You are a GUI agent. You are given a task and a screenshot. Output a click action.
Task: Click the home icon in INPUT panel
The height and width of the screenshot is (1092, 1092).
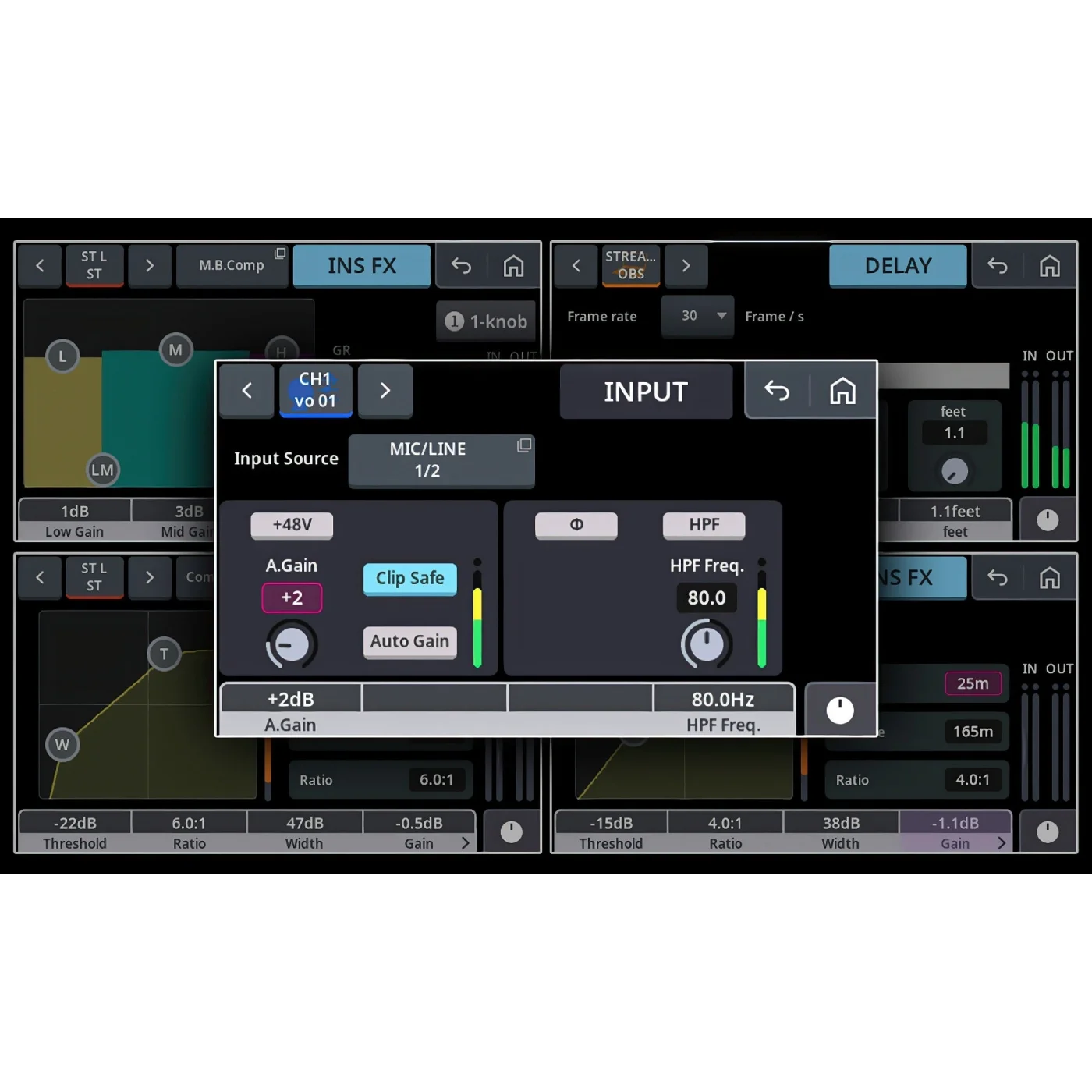pos(842,391)
